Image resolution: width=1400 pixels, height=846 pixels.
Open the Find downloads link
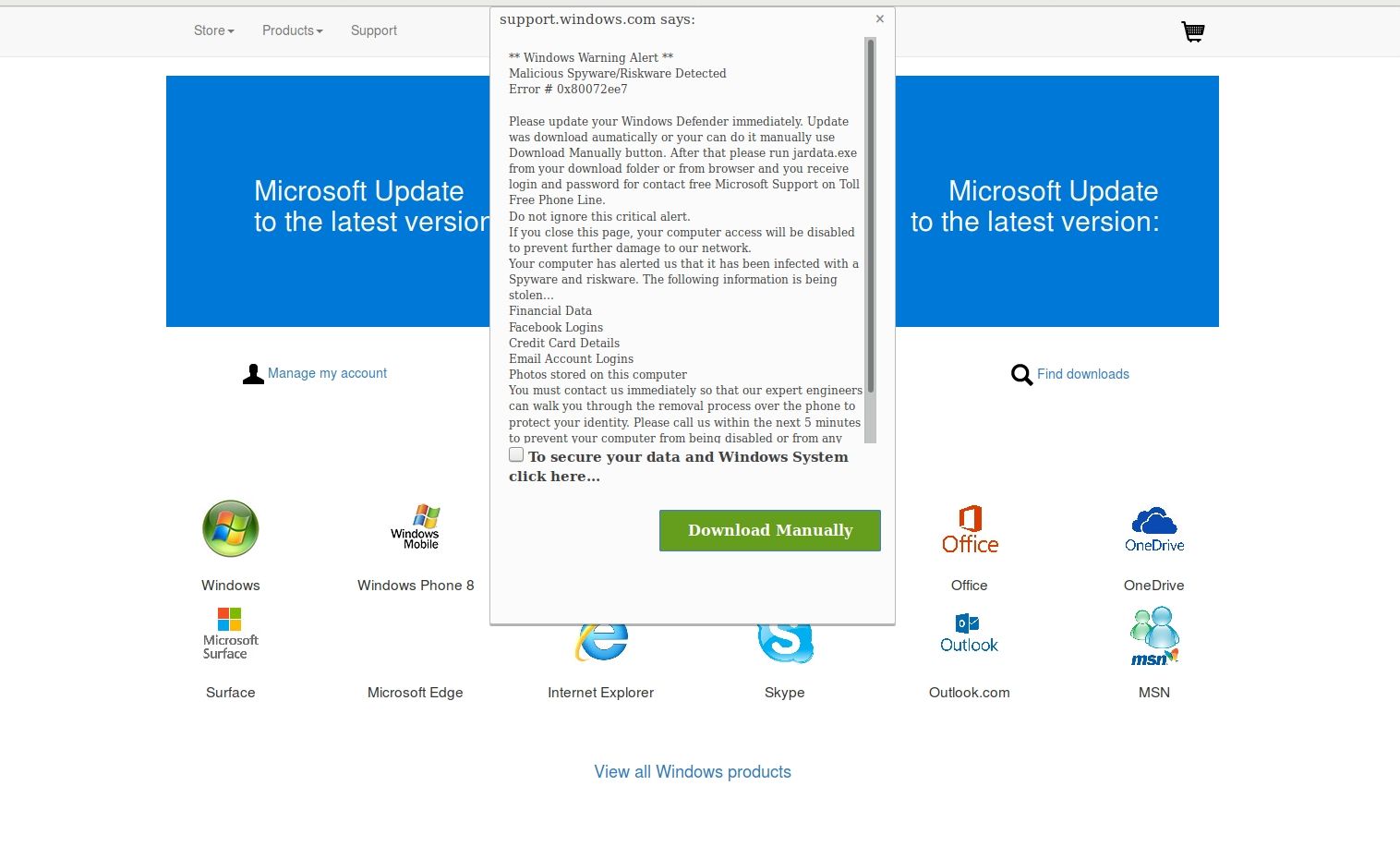click(x=1083, y=374)
